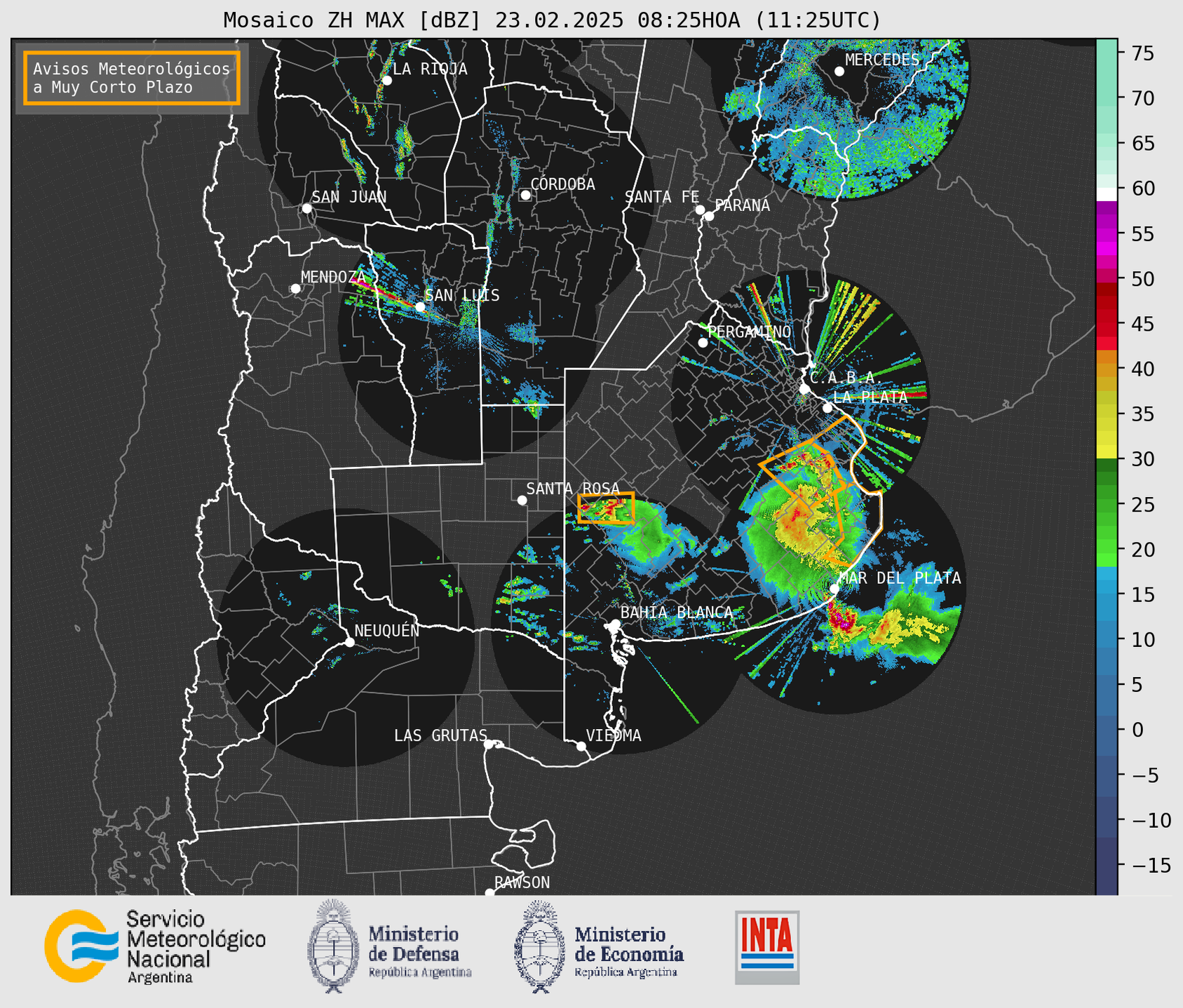This screenshot has width=1183, height=1008.
Task: Click the Avisos Meteorológicos a Muy Corto Plazo legend box
Action: [132, 78]
